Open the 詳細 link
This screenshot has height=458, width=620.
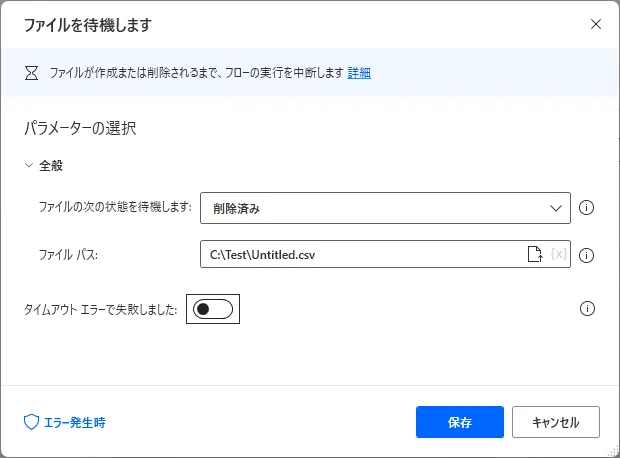pos(359,73)
